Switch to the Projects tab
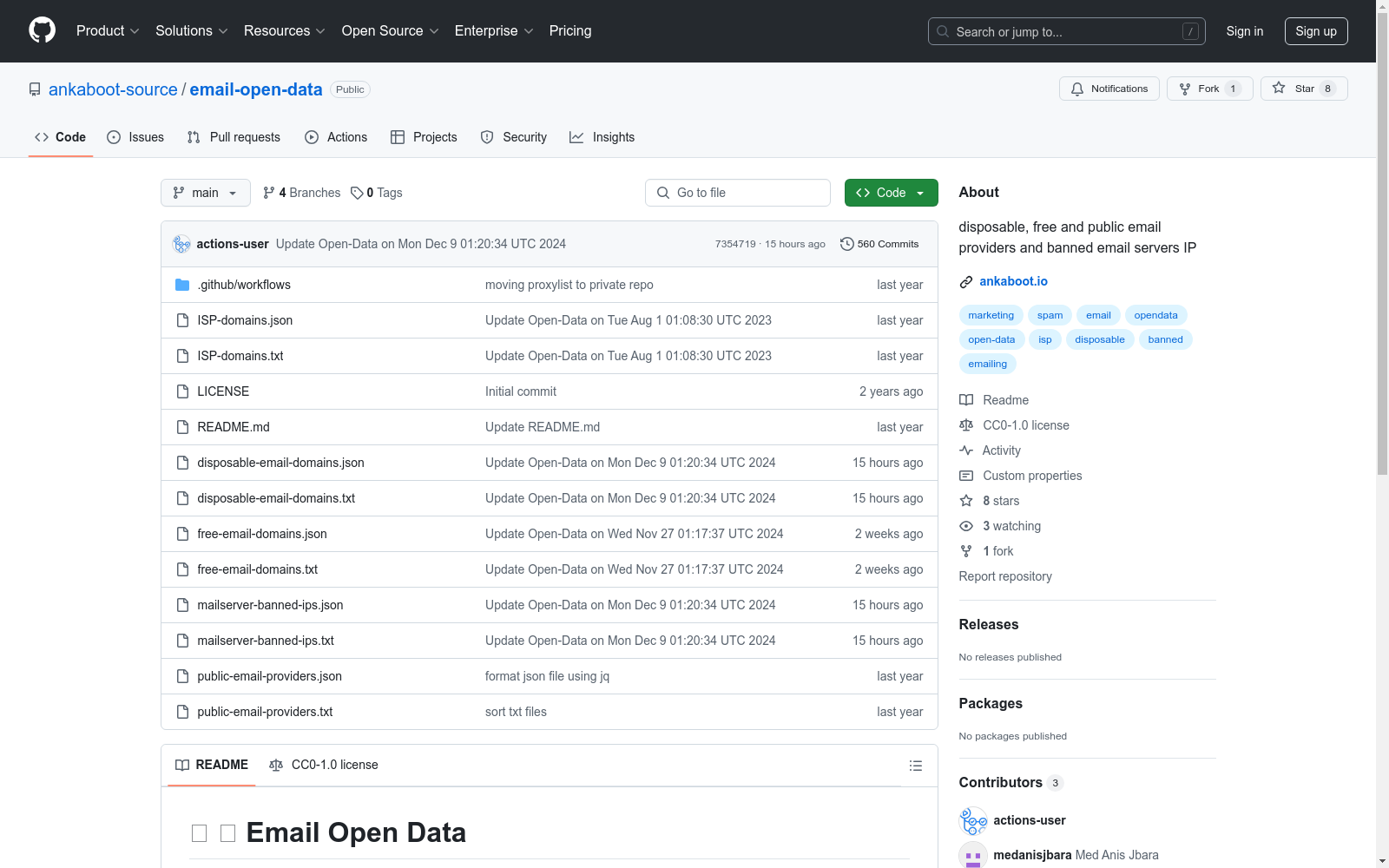This screenshot has height=868, width=1389. (x=424, y=137)
